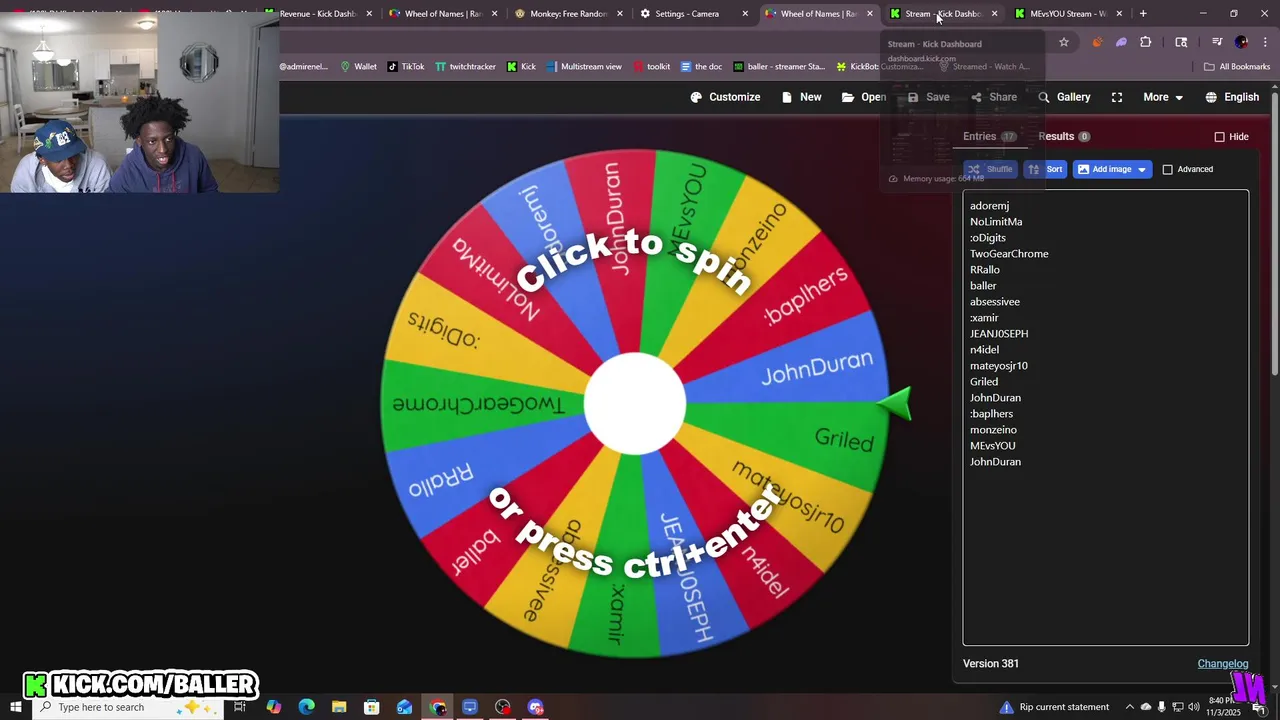The height and width of the screenshot is (720, 1280).
Task: Open Task View from the taskbar
Action: pos(240,707)
